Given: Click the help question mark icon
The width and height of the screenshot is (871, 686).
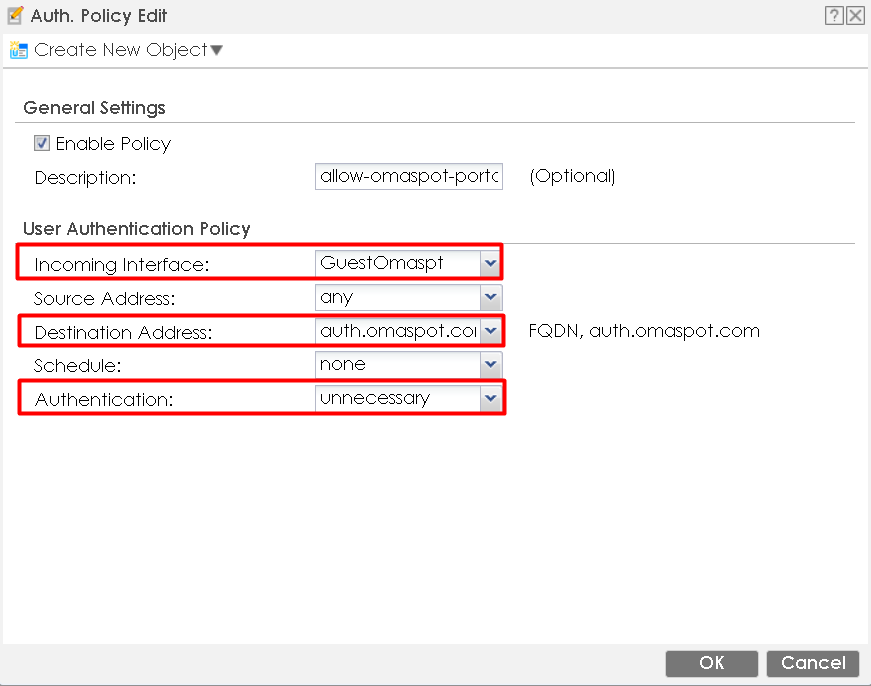Looking at the screenshot, I should [x=834, y=15].
